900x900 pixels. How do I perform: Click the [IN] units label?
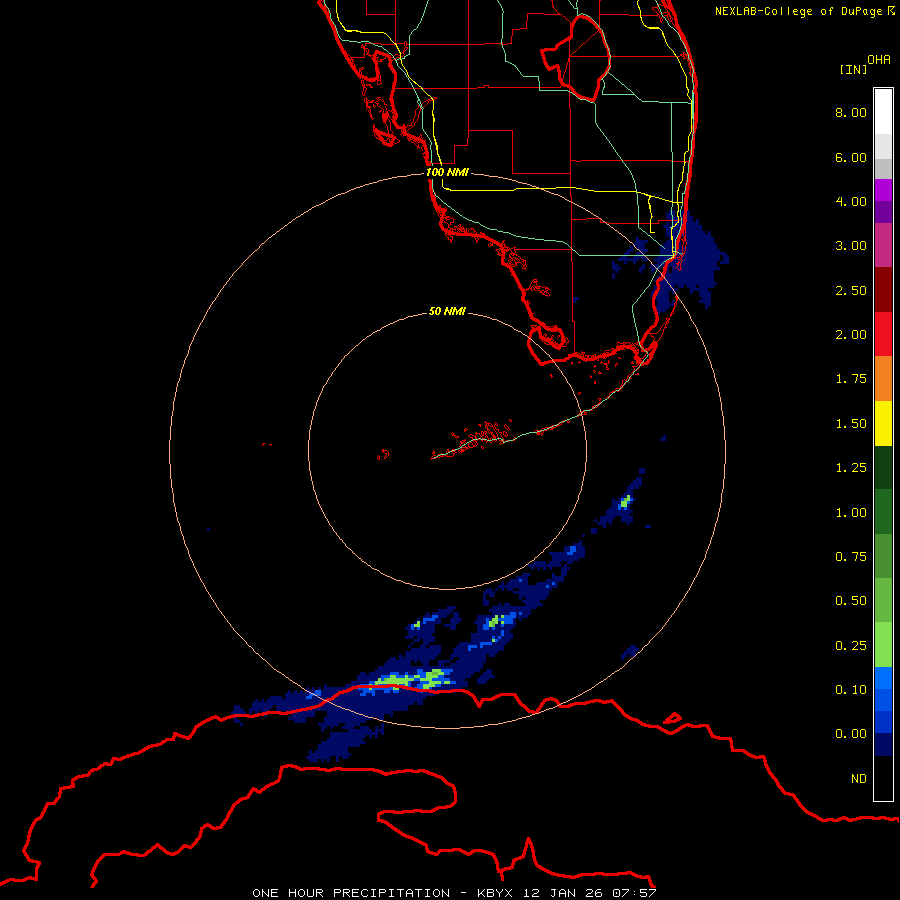coord(853,69)
